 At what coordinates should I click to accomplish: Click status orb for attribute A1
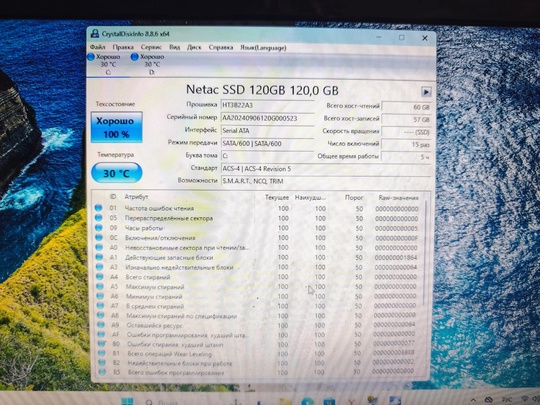click(100, 257)
